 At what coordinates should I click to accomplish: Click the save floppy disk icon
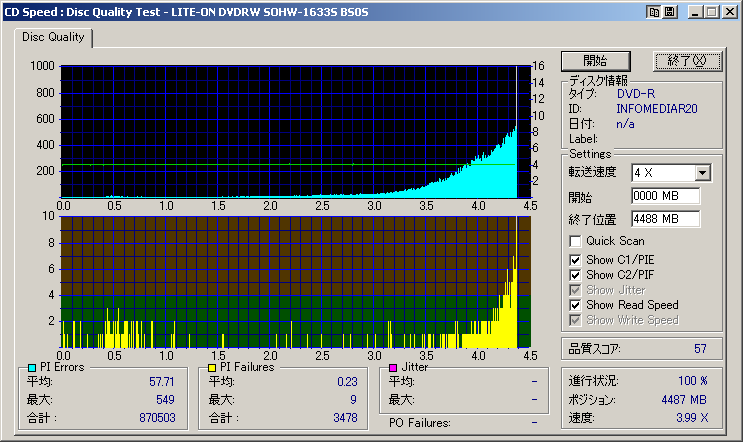tap(670, 12)
